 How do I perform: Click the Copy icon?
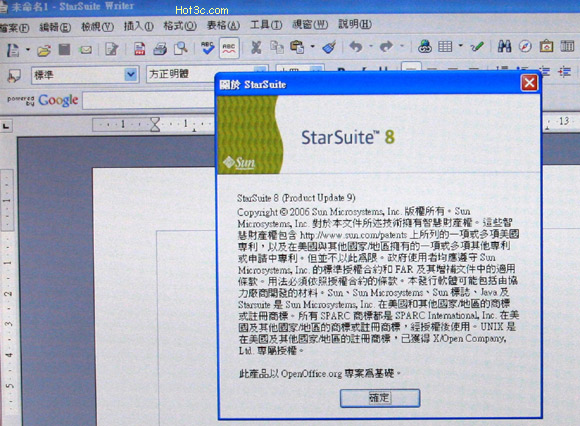276,47
